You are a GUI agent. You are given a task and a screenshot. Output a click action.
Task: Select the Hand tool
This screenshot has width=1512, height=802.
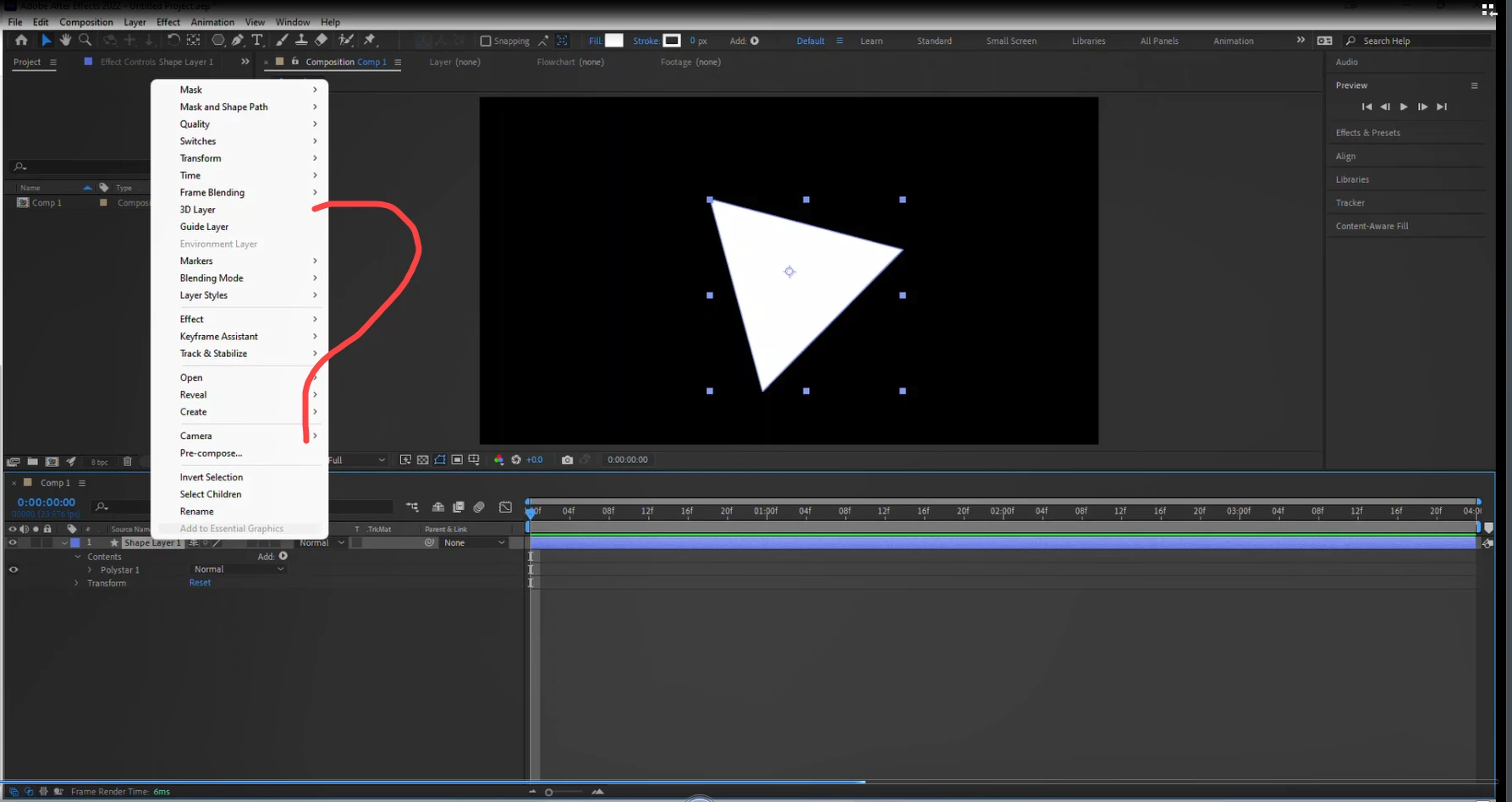pos(65,40)
